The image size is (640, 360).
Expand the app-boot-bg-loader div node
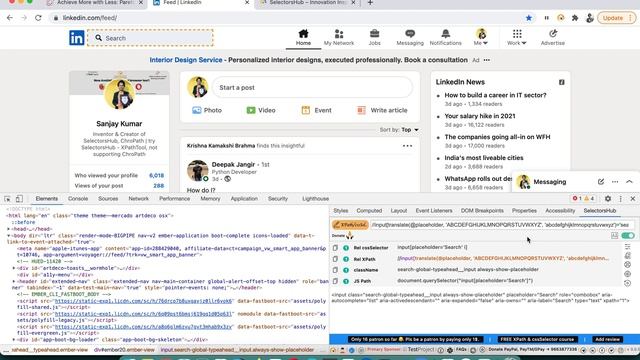click(x=13, y=340)
